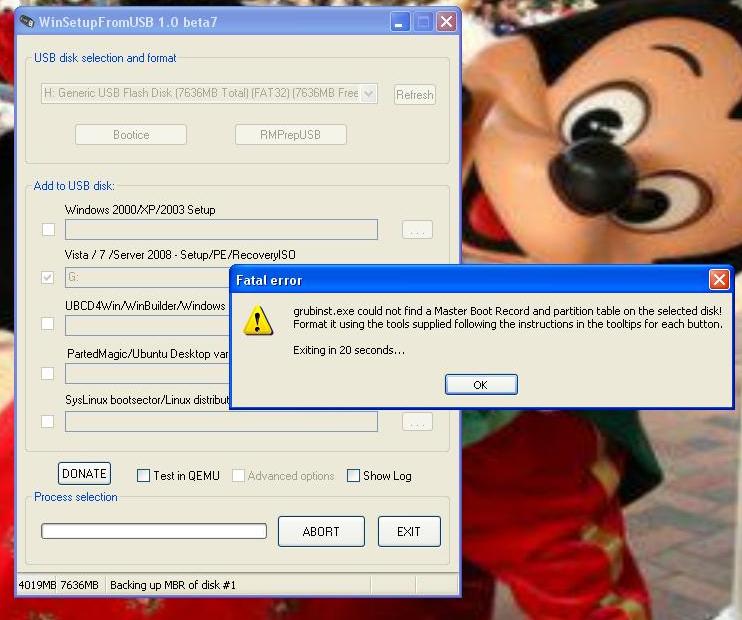The width and height of the screenshot is (742, 620).
Task: Click the ABORT button
Action: click(x=321, y=531)
